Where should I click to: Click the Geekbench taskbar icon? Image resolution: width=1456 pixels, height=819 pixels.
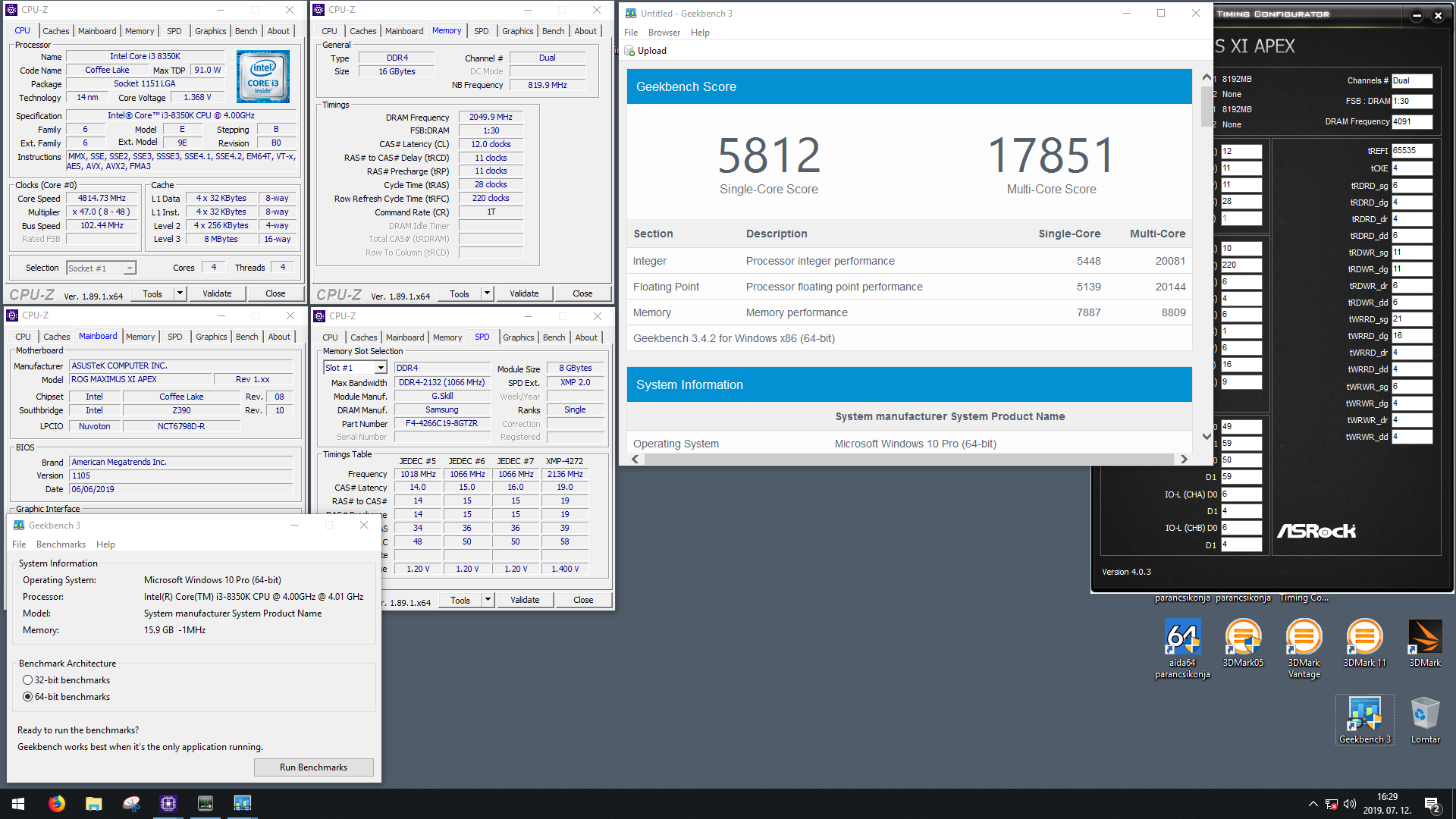[x=242, y=804]
